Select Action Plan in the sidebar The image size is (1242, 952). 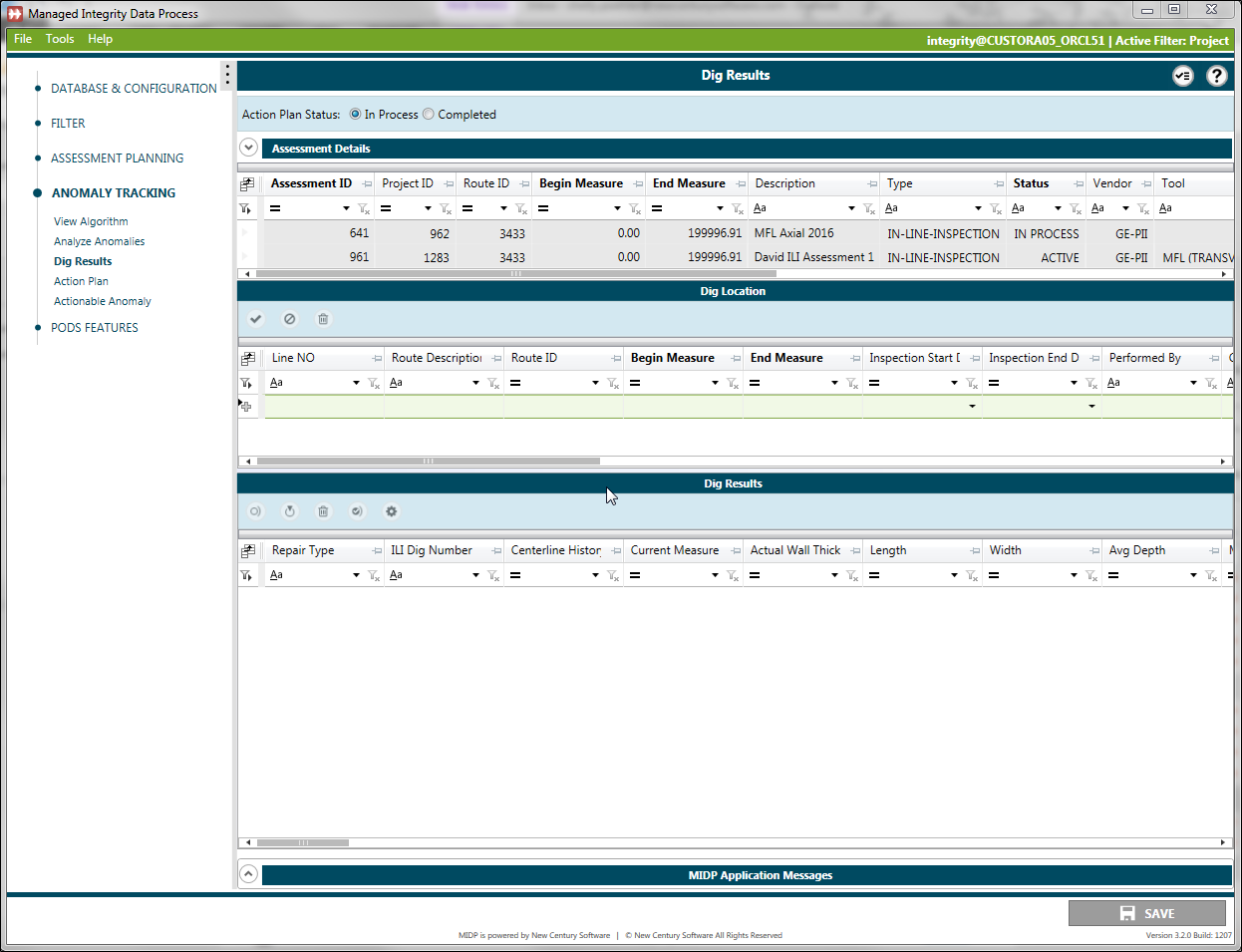[x=81, y=280]
